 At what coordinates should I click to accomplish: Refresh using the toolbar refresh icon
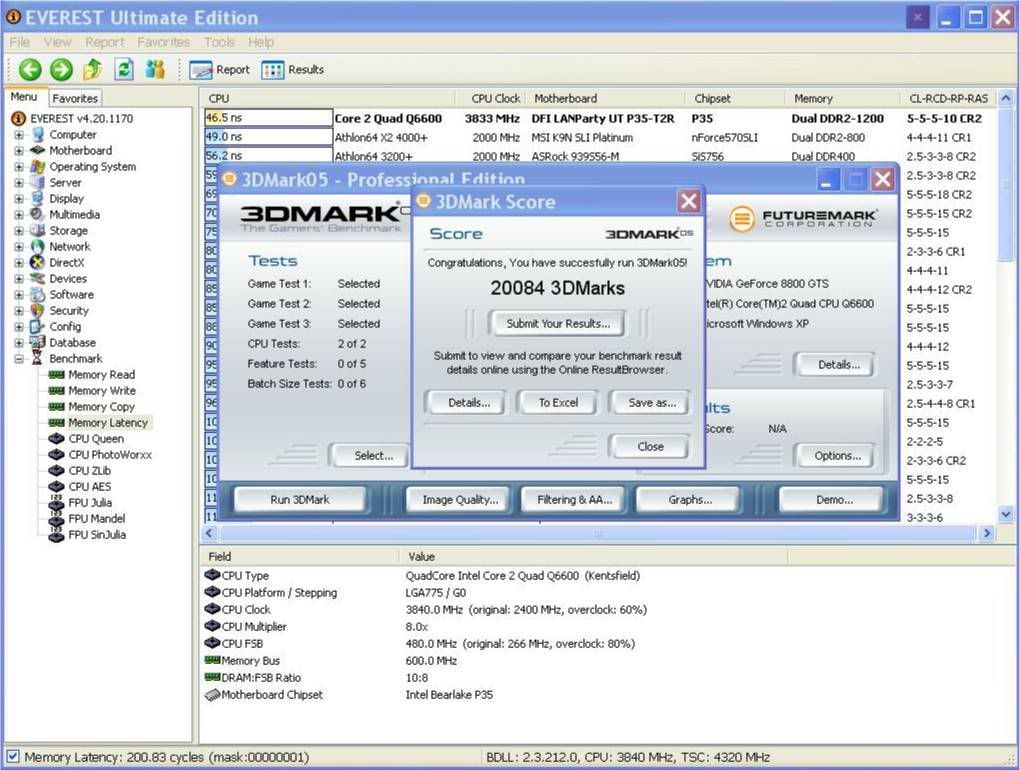tap(123, 69)
